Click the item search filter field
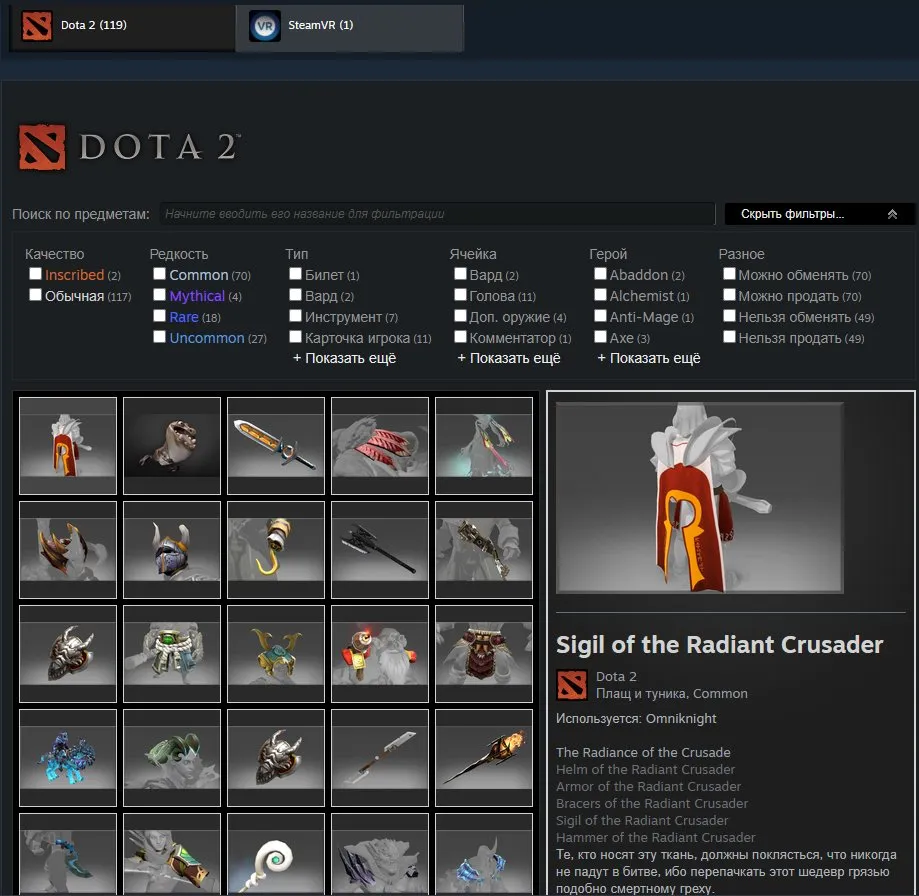This screenshot has height=896, width=919. (x=437, y=214)
